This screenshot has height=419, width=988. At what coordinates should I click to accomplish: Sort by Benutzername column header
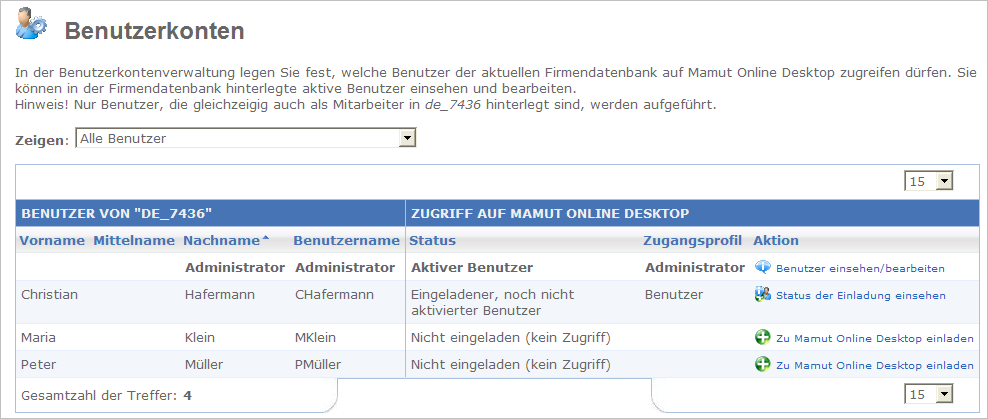pyautogui.click(x=346, y=241)
